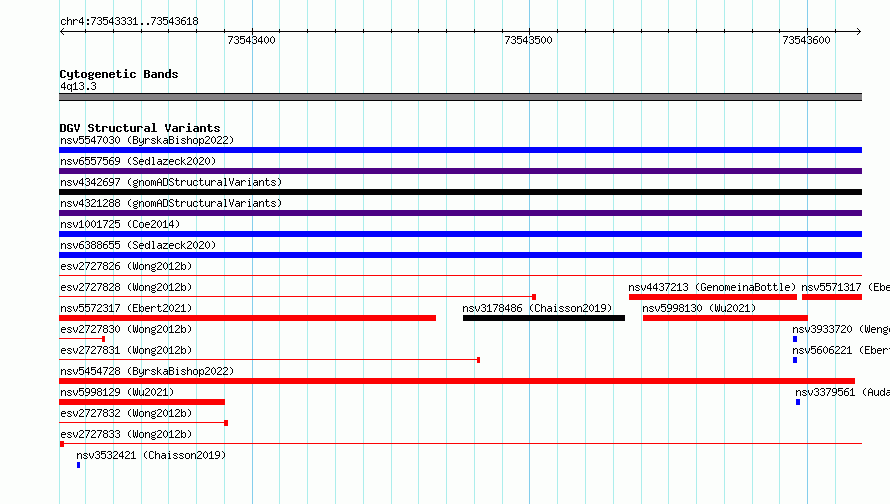Open the nsv4437213 (GenomeinaBottle) label

tap(712, 287)
